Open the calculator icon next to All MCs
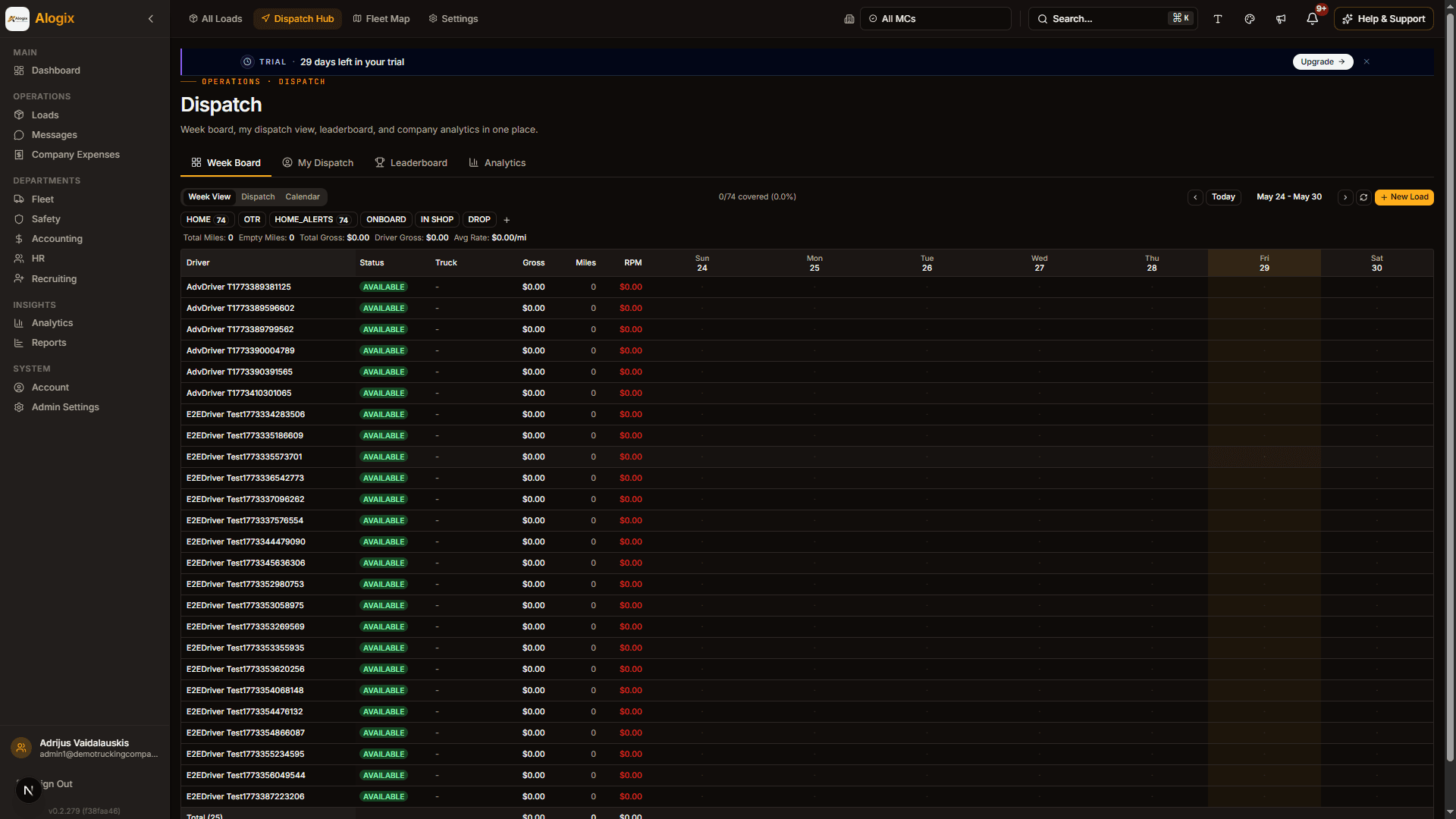Screen dimensions: 1456x819 849,19
